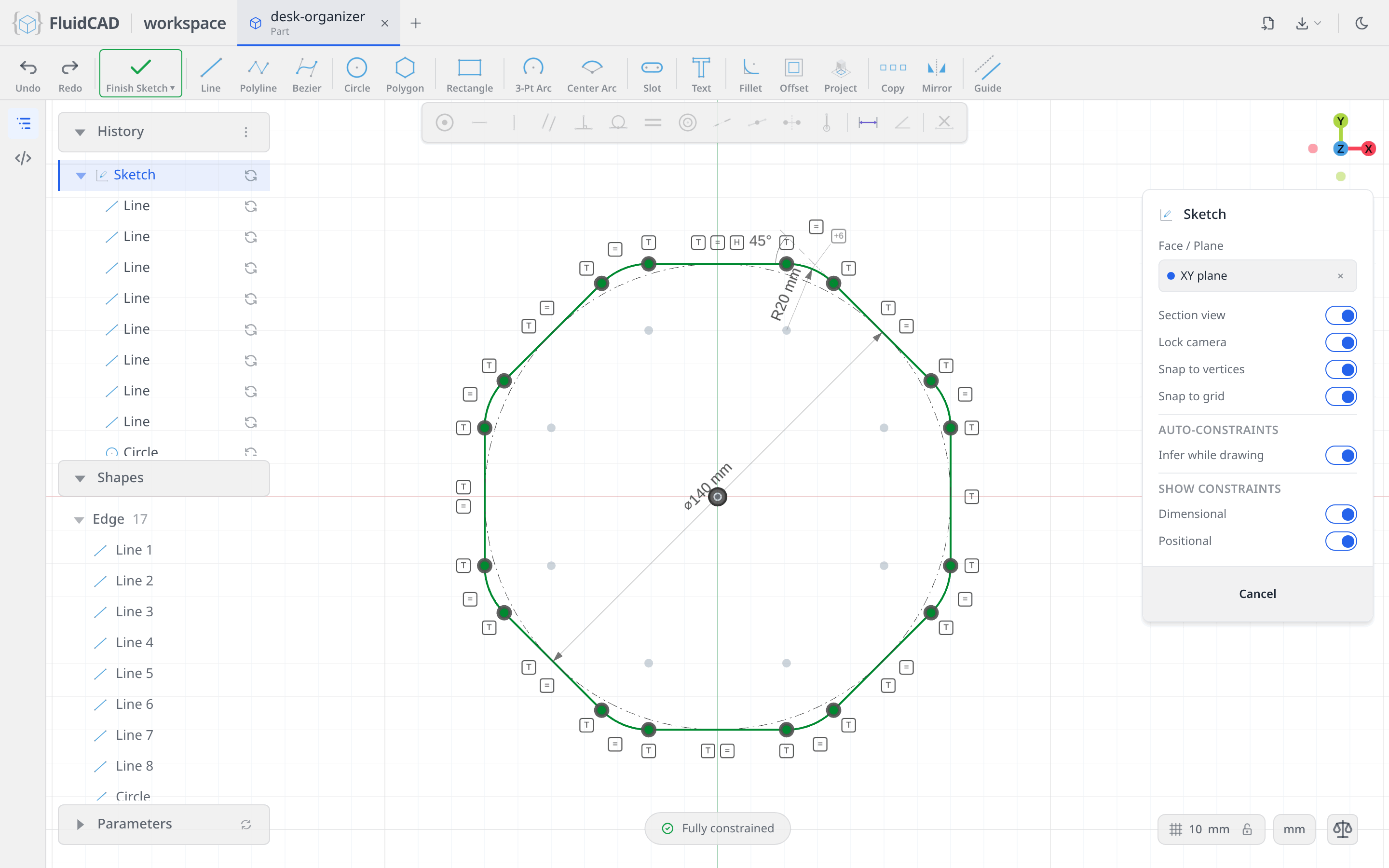The width and height of the screenshot is (1389, 868).
Task: Select the Fillet tool
Action: coord(750,74)
